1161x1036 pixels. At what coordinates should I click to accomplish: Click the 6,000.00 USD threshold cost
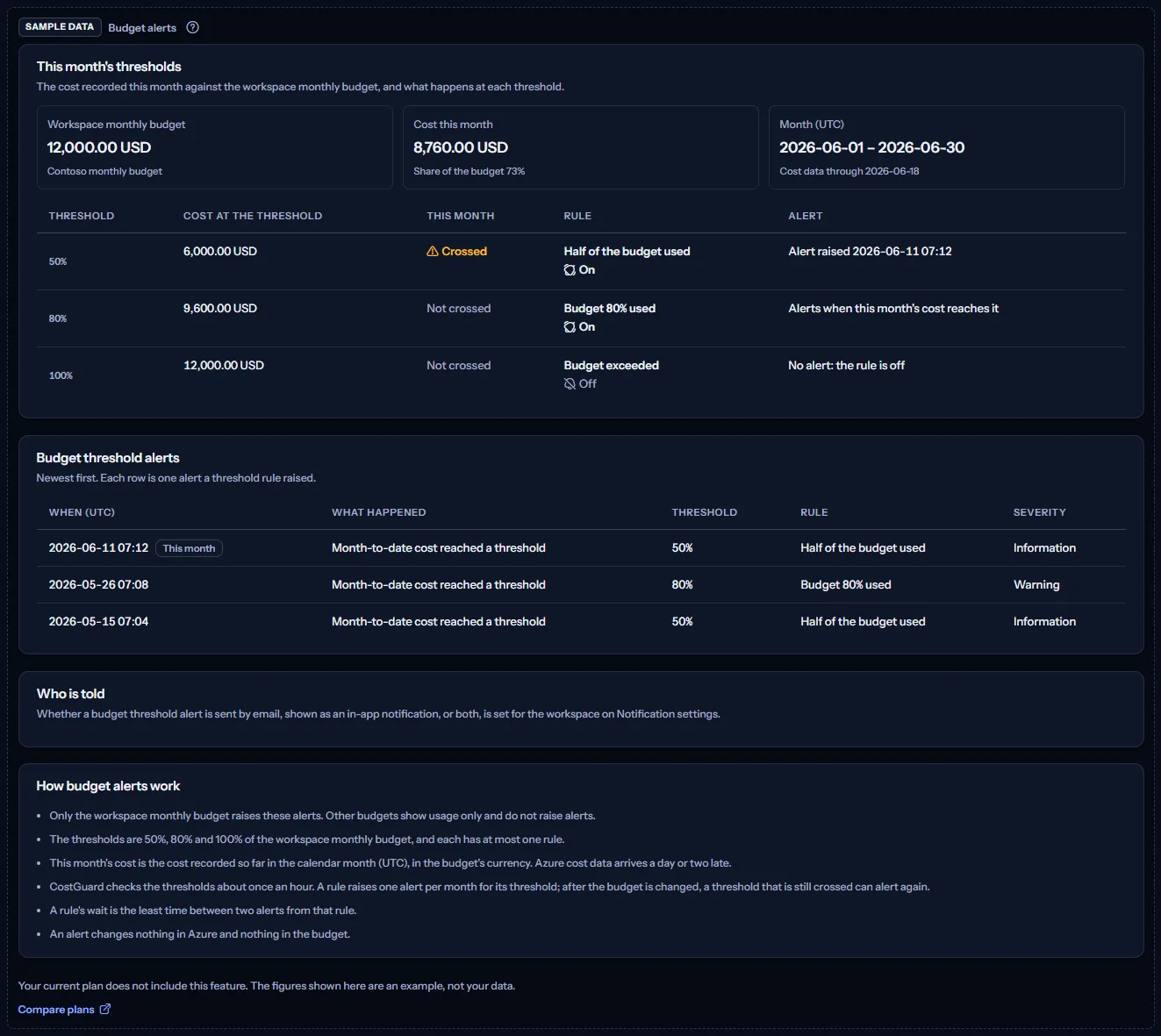click(220, 252)
